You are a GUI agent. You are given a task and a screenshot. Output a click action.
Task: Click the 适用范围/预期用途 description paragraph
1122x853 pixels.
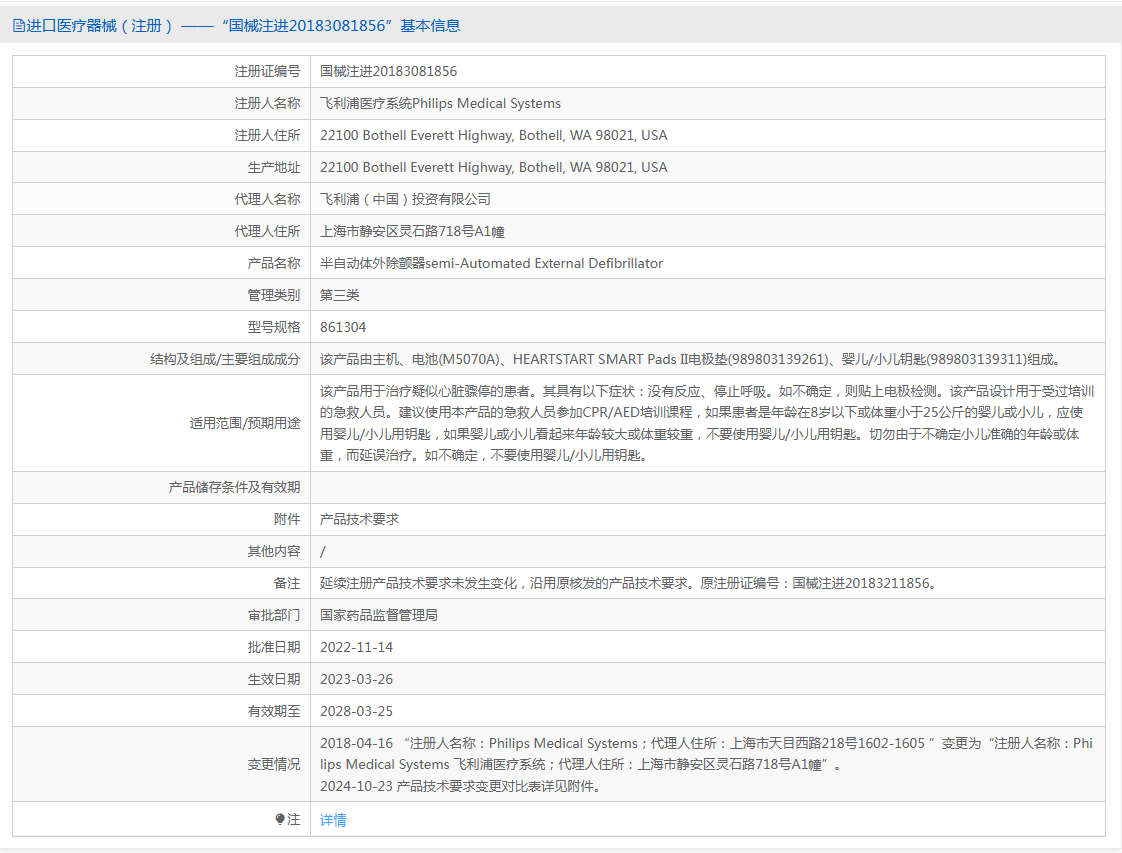706,423
